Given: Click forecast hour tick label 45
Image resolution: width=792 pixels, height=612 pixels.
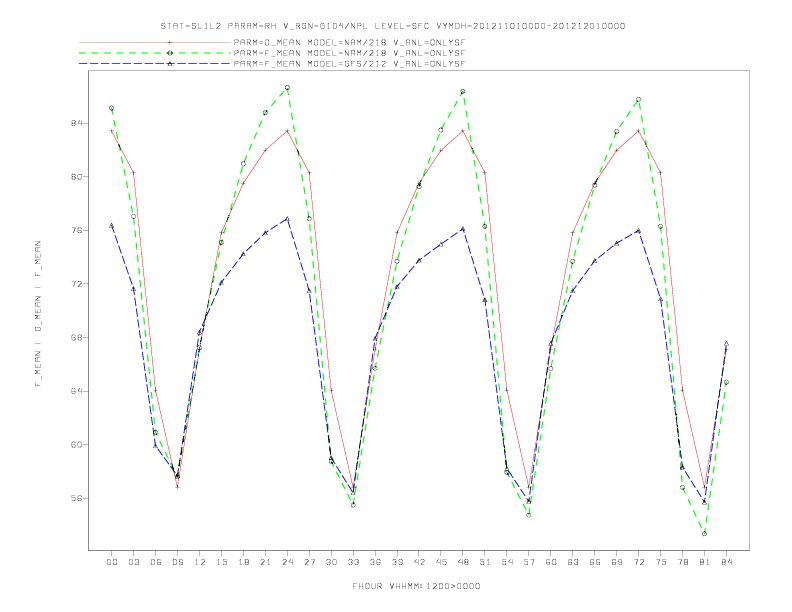Looking at the screenshot, I should click(441, 562).
